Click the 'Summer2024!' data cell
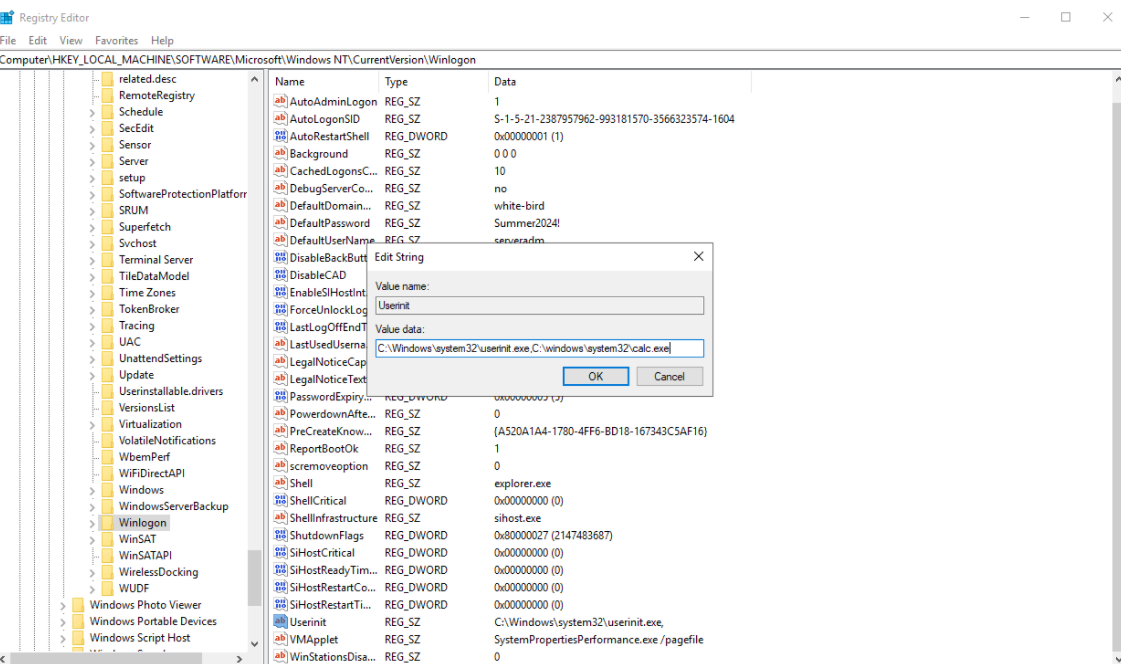1121x664 pixels. click(527, 223)
